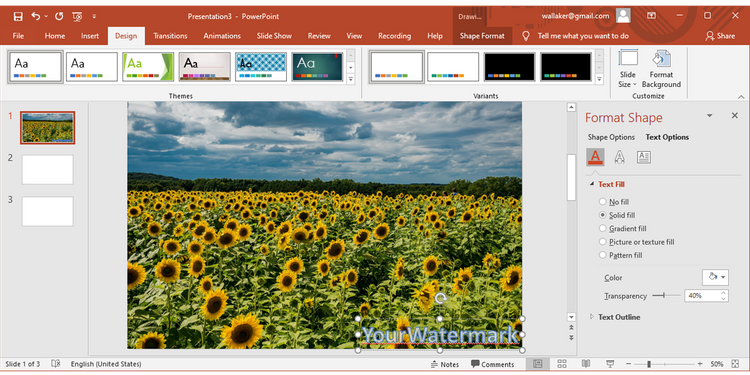Image resolution: width=750 pixels, height=375 pixels.
Task: Switch to Text Options
Action: pos(667,137)
